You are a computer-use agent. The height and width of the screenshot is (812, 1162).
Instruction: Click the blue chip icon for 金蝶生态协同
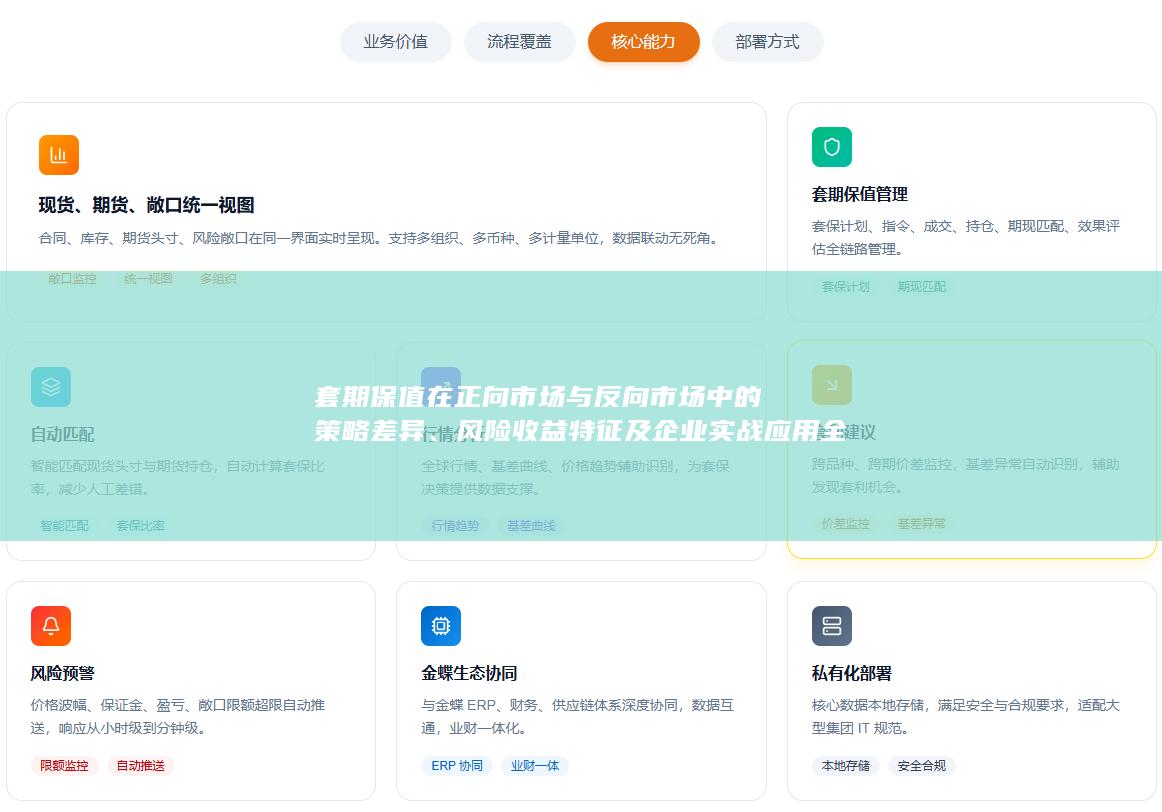point(441,626)
